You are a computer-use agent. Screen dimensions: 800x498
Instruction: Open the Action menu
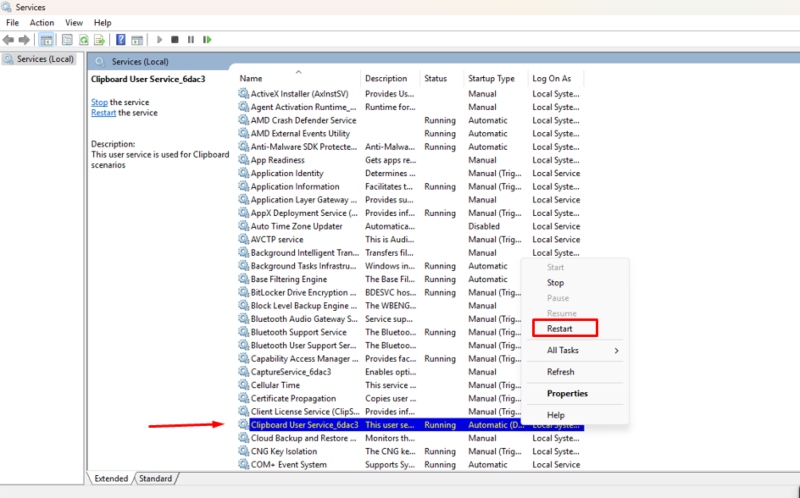pos(42,23)
